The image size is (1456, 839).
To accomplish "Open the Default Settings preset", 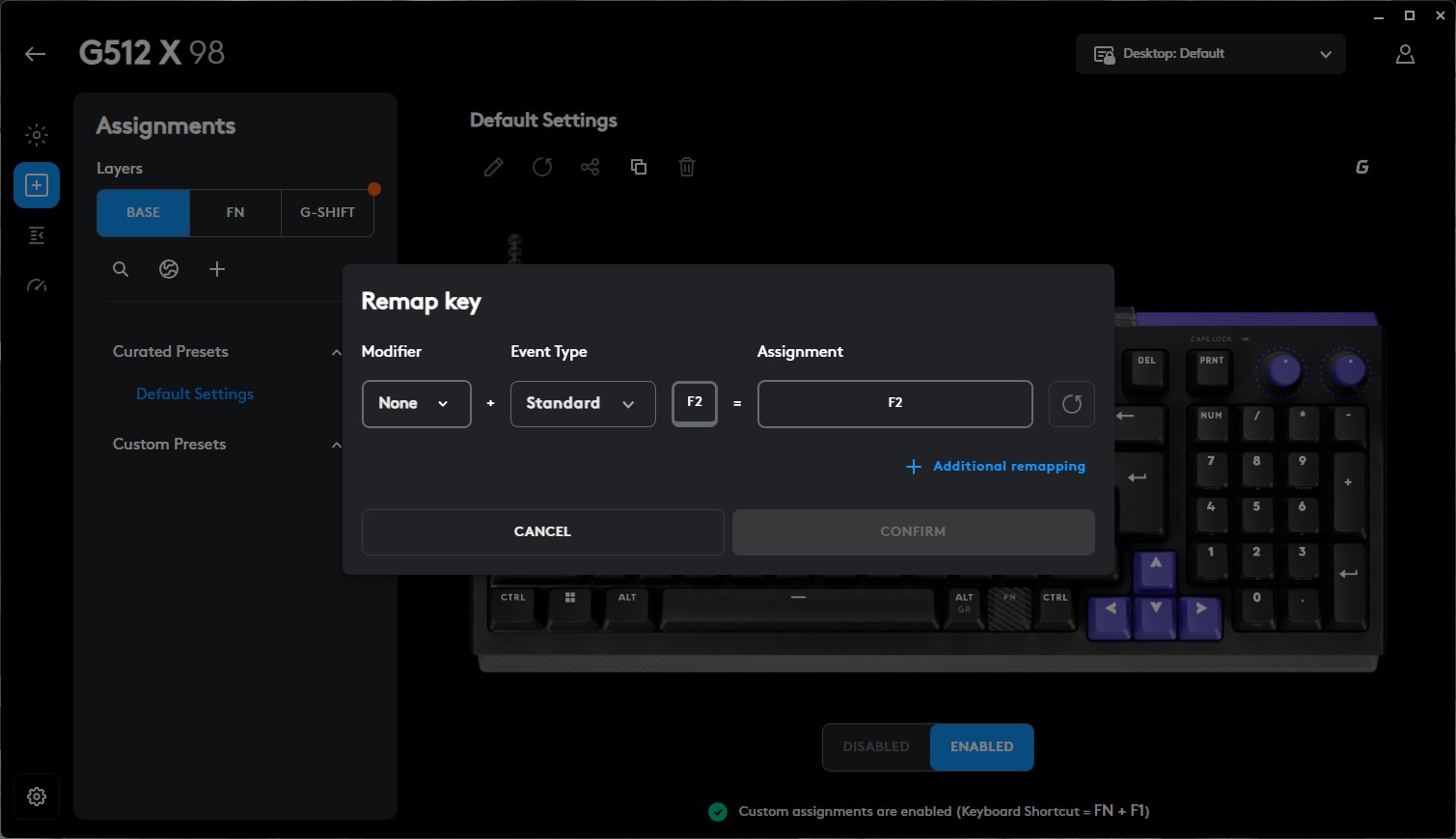I will tap(195, 394).
